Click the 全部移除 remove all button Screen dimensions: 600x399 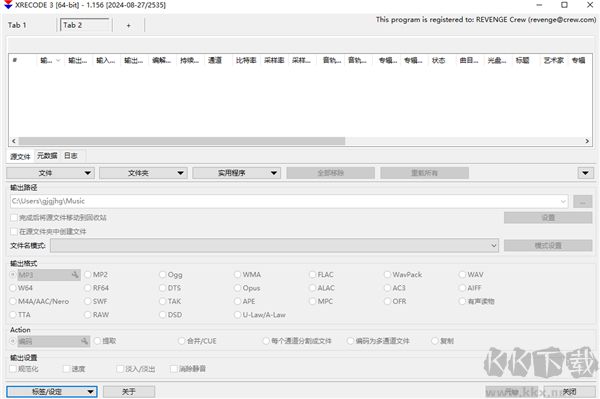click(331, 173)
